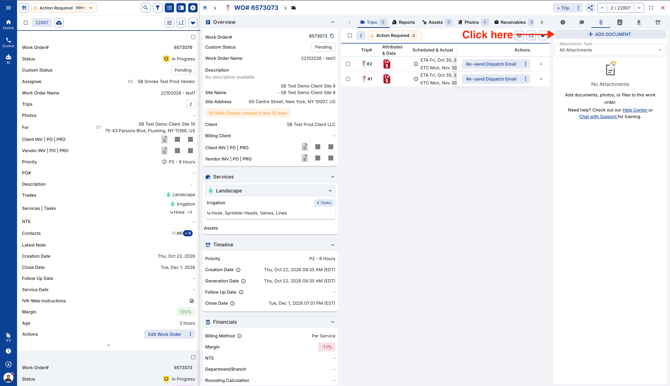Open the Attachments Type dropdown
This screenshot has width=670, height=386.
point(610,49)
